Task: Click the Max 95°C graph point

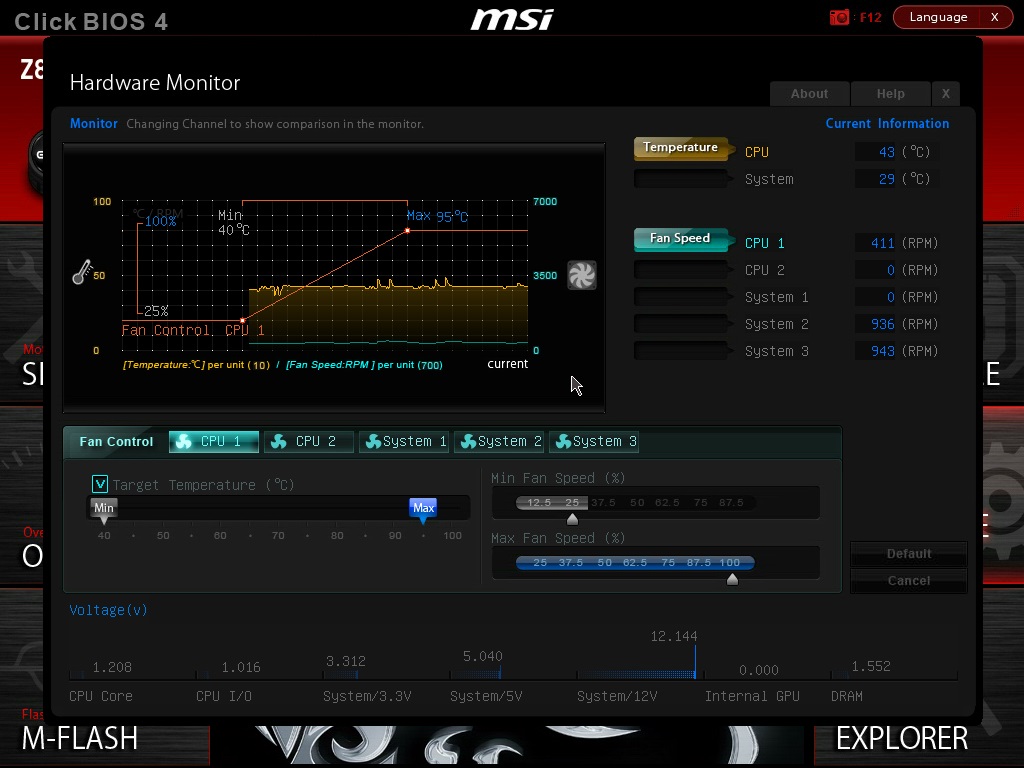Action: pos(408,231)
